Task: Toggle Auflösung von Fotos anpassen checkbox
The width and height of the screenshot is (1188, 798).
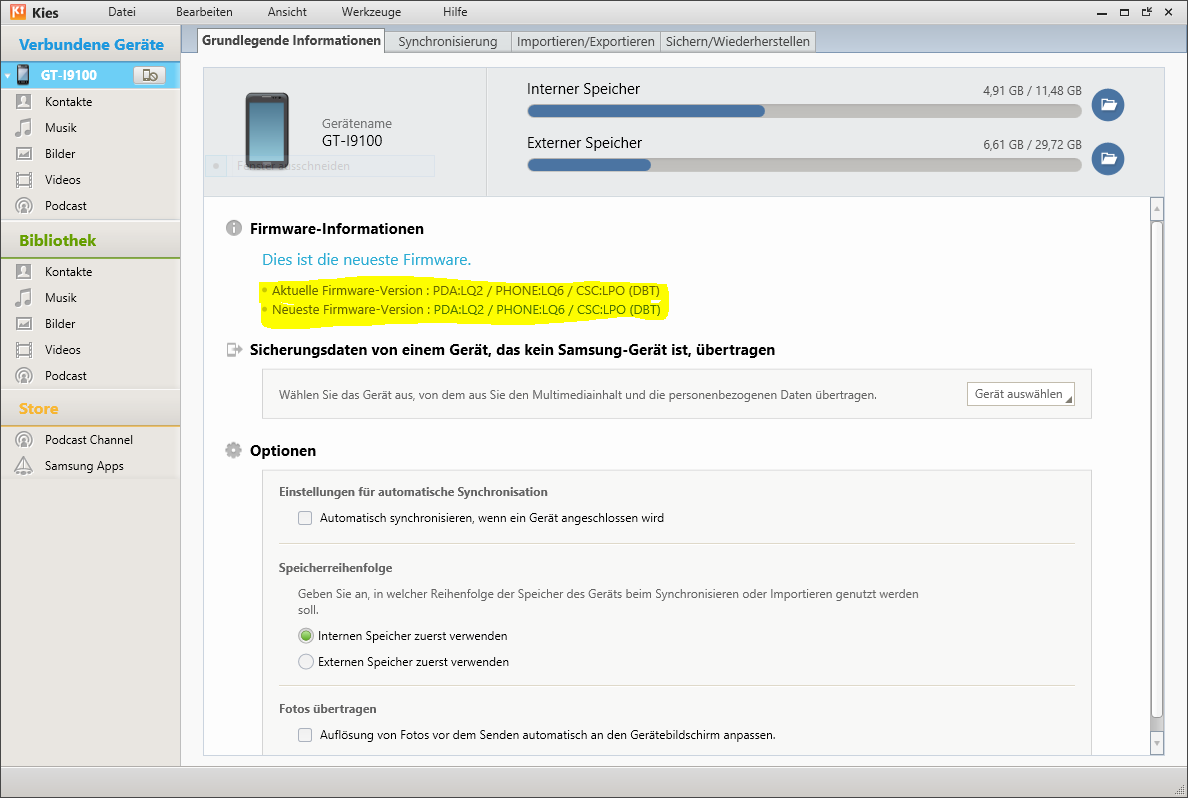Action: pos(305,734)
